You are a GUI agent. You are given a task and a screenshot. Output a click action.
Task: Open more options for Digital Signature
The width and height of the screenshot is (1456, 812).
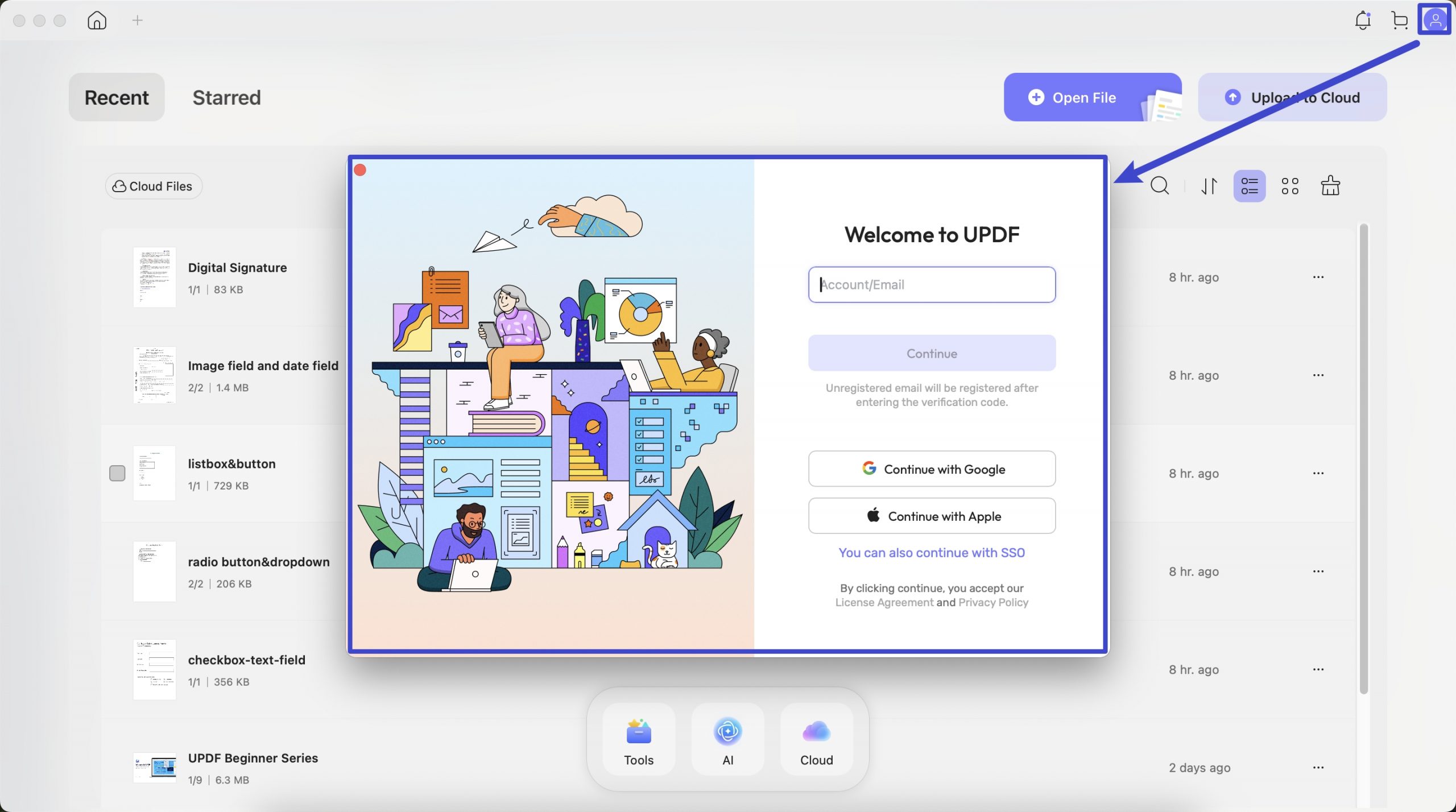(x=1318, y=277)
